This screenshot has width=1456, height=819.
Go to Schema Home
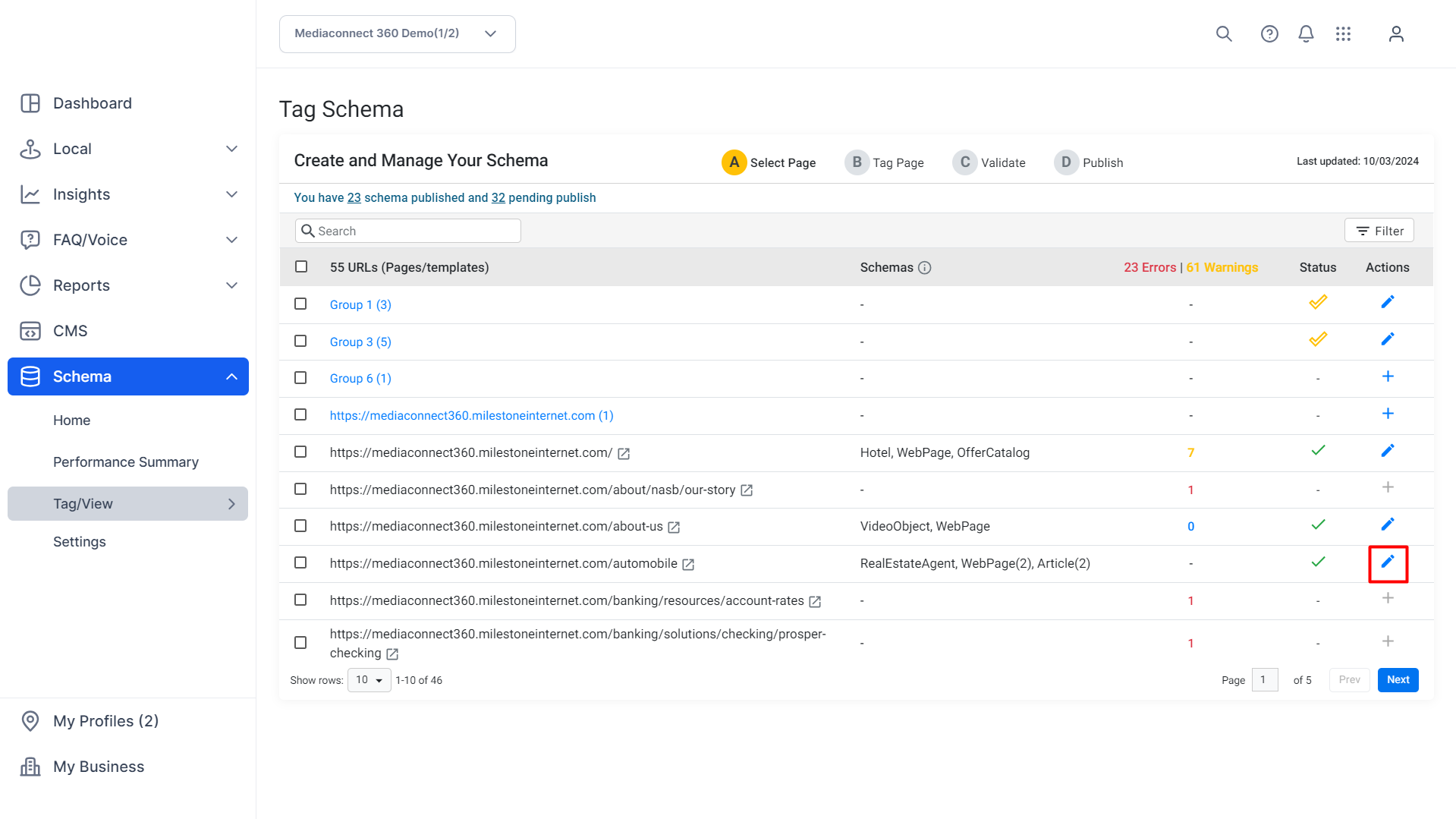point(72,421)
